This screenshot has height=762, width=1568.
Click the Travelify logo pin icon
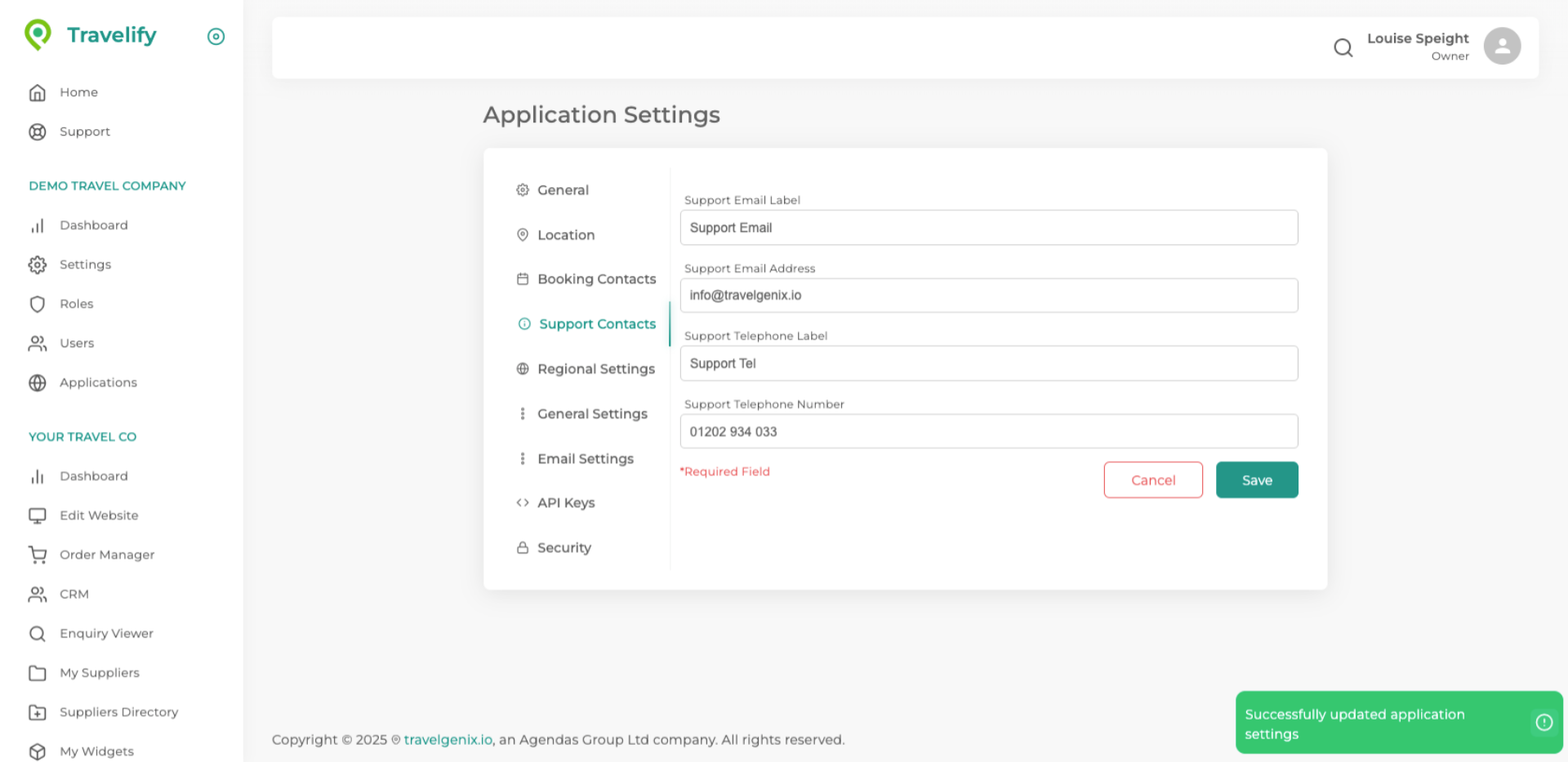point(38,35)
